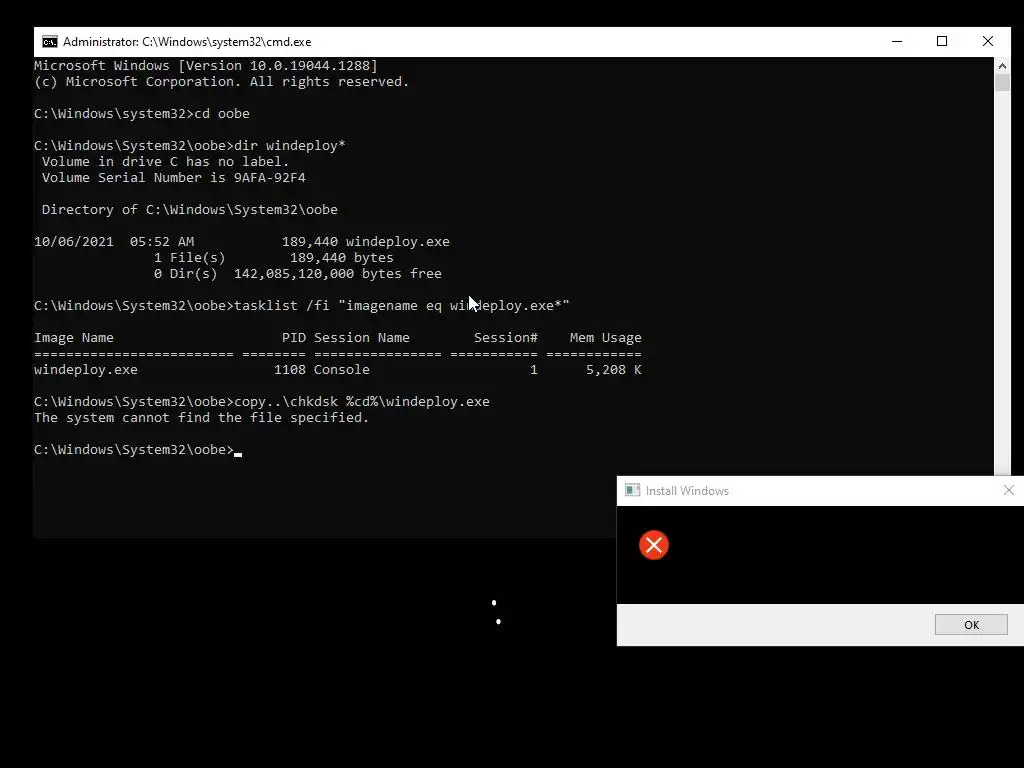Click the 'Session#' column header
This screenshot has height=768, width=1024.
(505, 338)
